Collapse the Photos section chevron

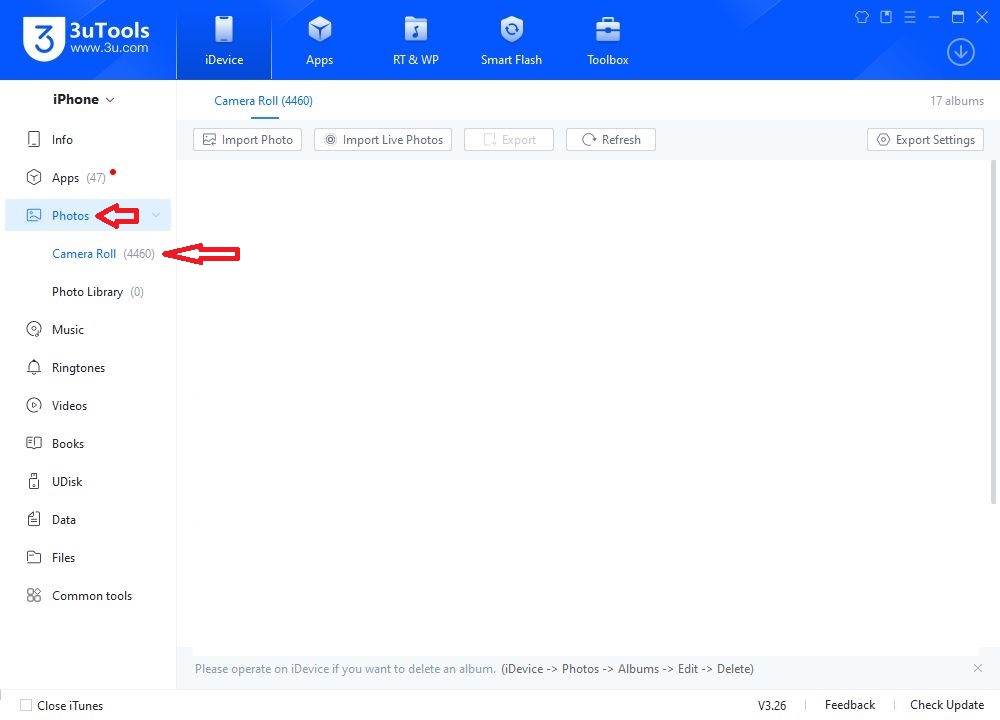pyautogui.click(x=156, y=216)
